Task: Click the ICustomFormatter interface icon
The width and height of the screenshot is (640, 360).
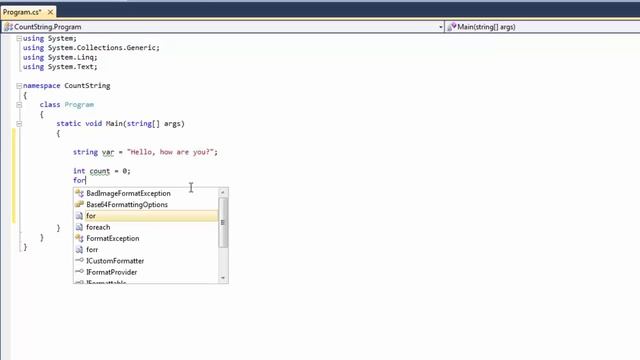Action: pyautogui.click(x=79, y=260)
